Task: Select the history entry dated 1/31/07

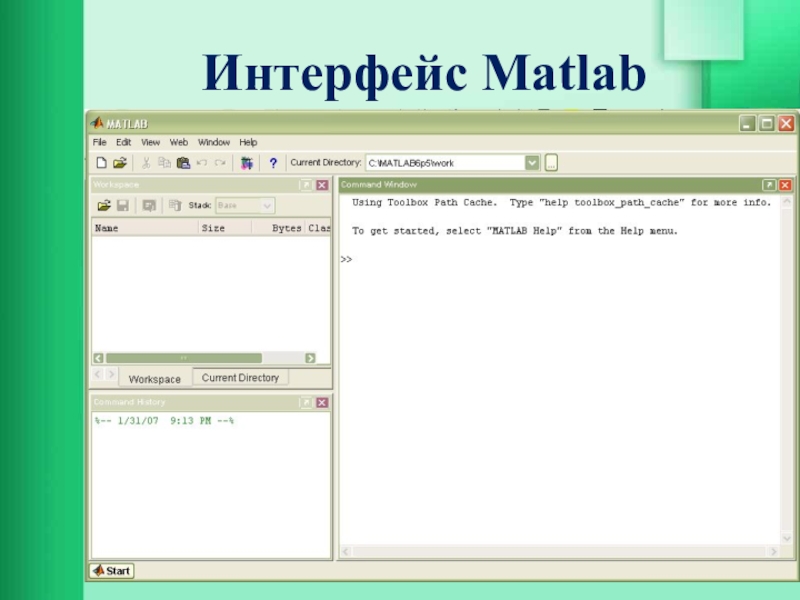Action: pyautogui.click(x=164, y=421)
